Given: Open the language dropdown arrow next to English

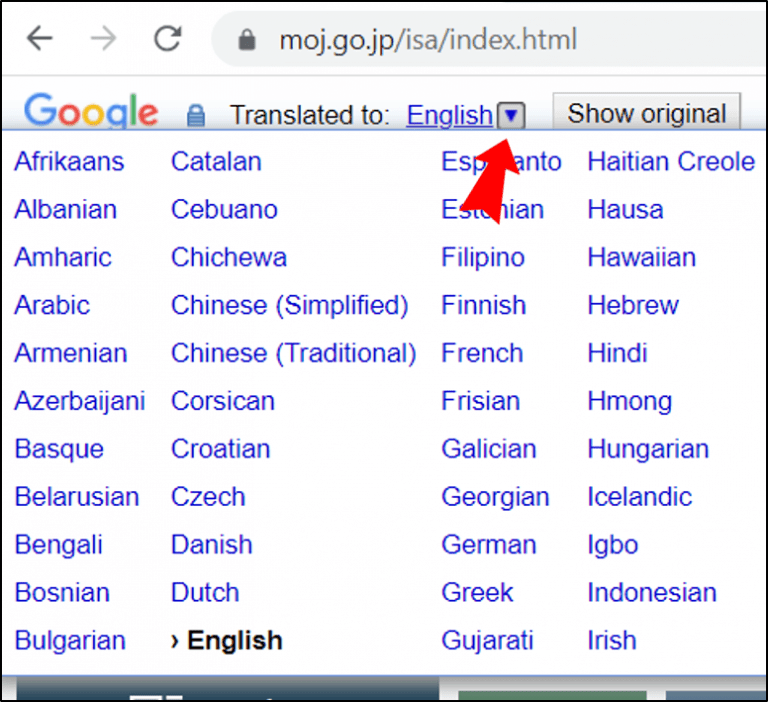Looking at the screenshot, I should click(511, 116).
